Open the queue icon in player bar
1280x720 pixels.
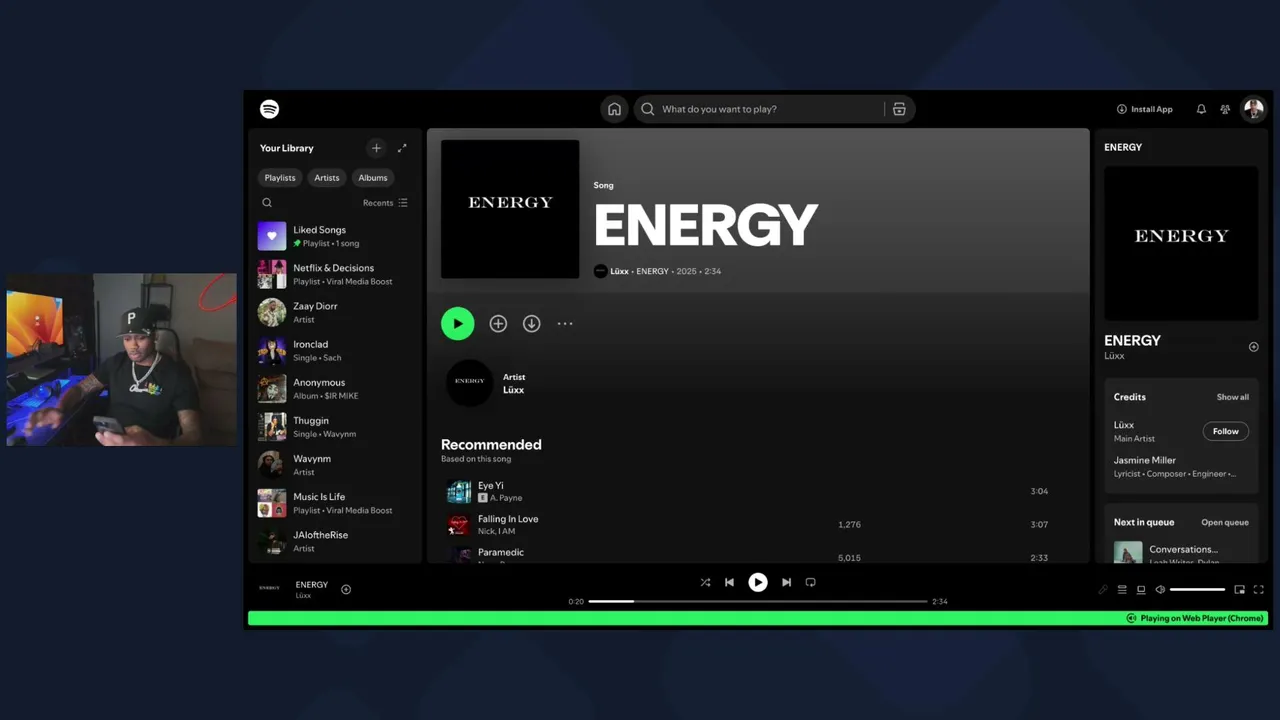coord(1122,590)
